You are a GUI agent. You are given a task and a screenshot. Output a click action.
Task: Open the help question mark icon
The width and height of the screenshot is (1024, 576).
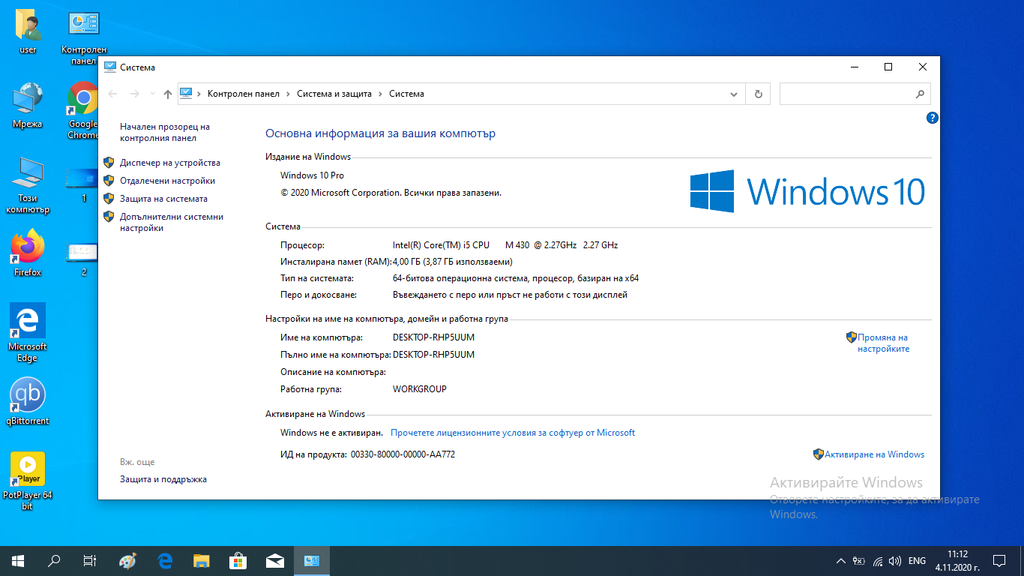click(932, 118)
